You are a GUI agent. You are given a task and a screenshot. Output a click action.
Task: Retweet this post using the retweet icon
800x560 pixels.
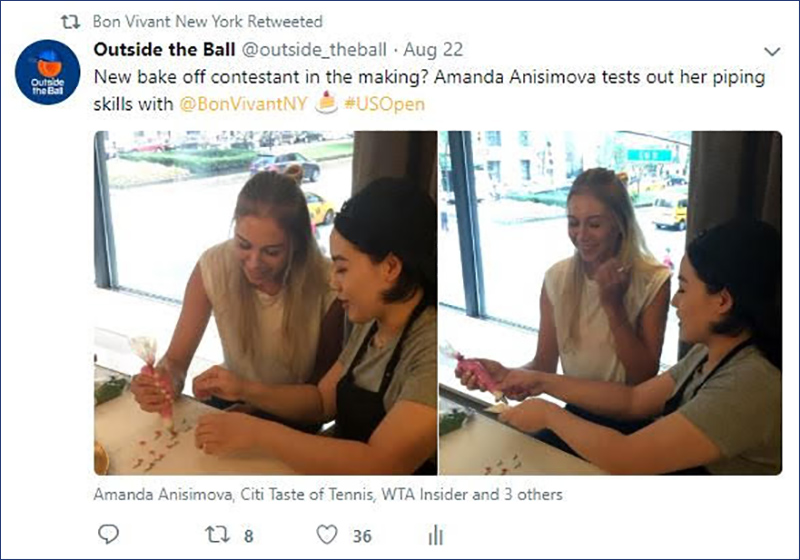tap(217, 534)
